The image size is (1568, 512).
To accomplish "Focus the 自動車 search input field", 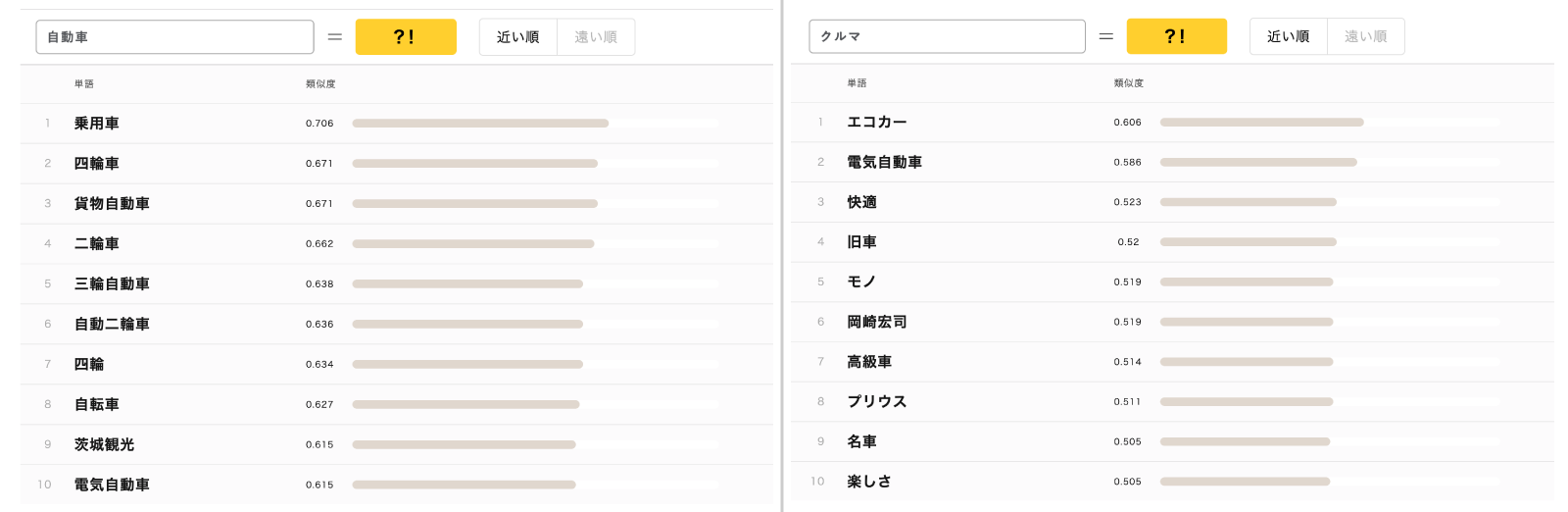I will [175, 37].
